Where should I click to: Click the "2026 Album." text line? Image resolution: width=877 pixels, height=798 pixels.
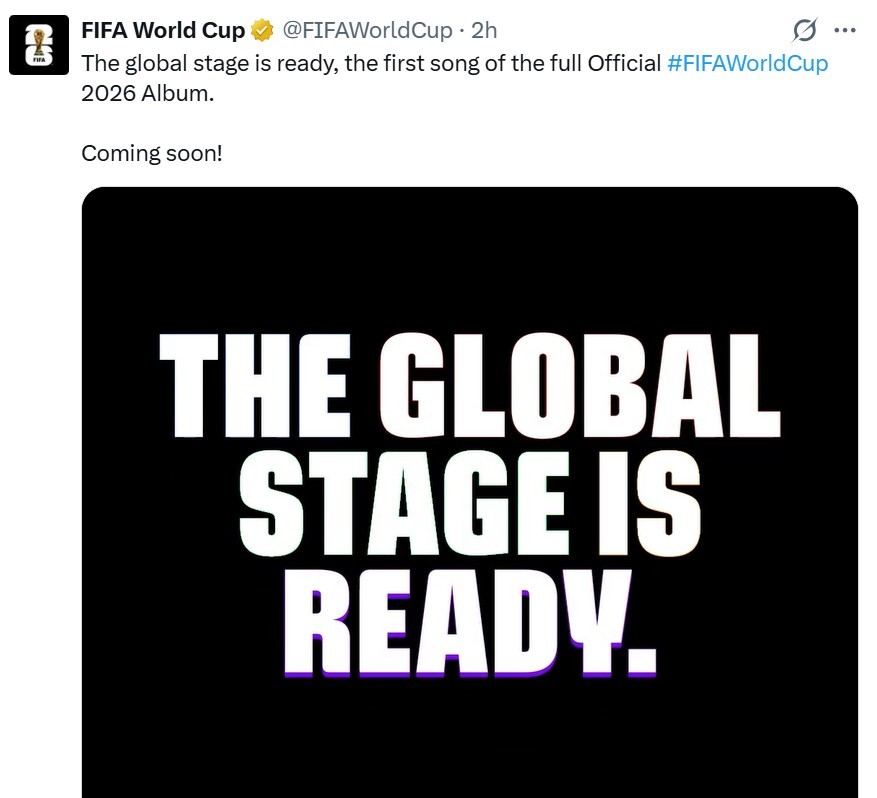[148, 95]
